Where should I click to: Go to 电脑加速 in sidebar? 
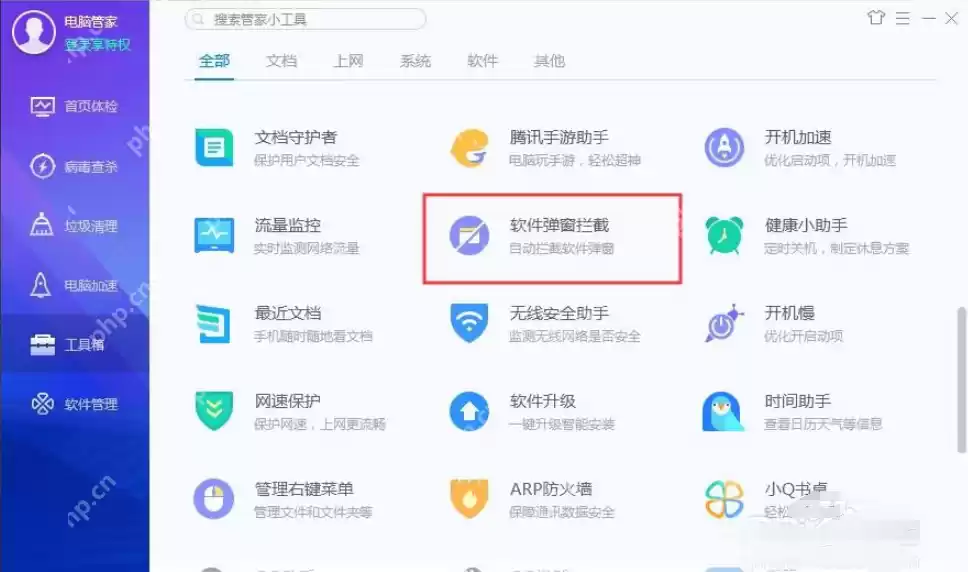[x=75, y=286]
